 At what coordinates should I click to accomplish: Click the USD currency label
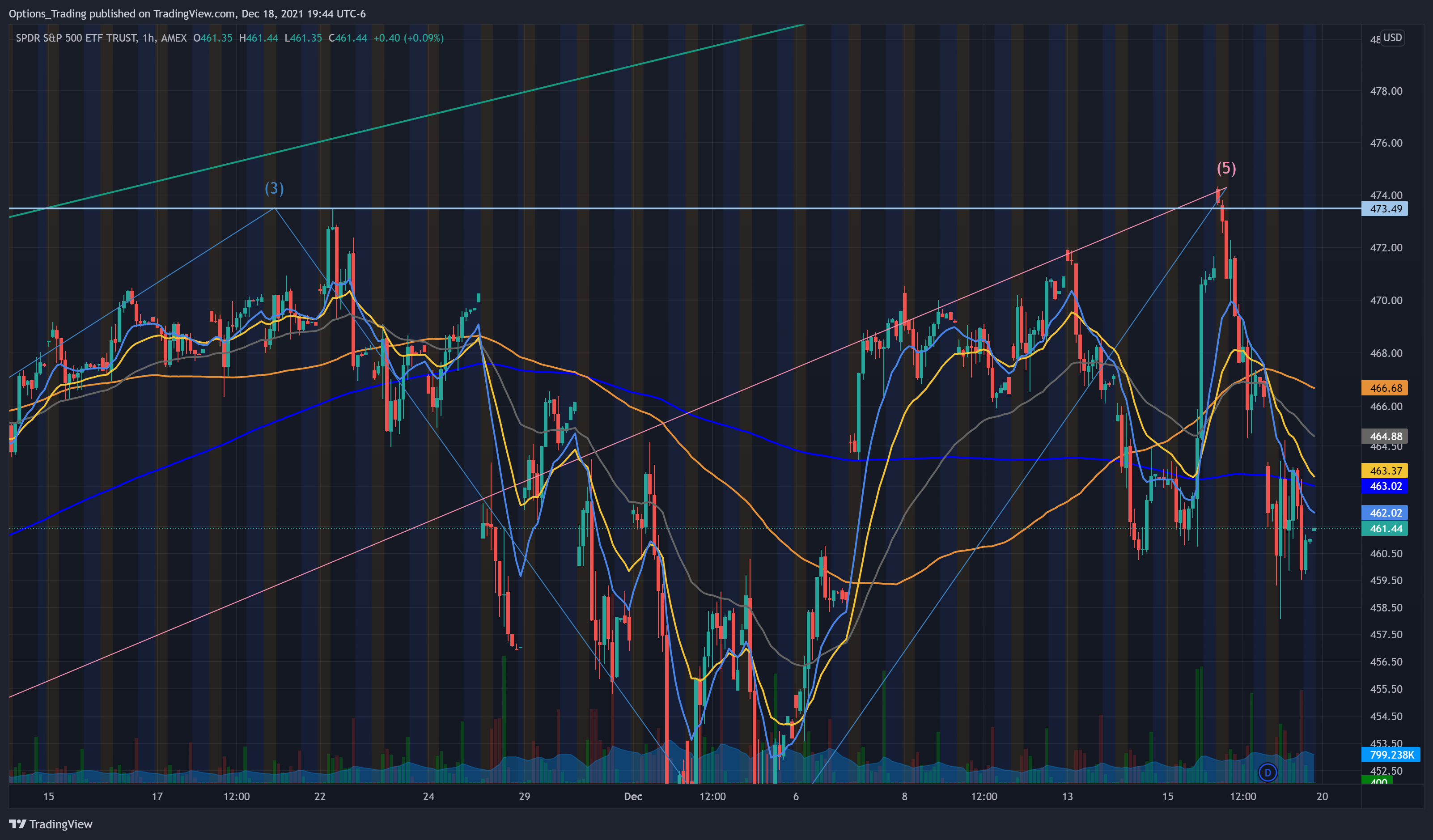click(1392, 38)
